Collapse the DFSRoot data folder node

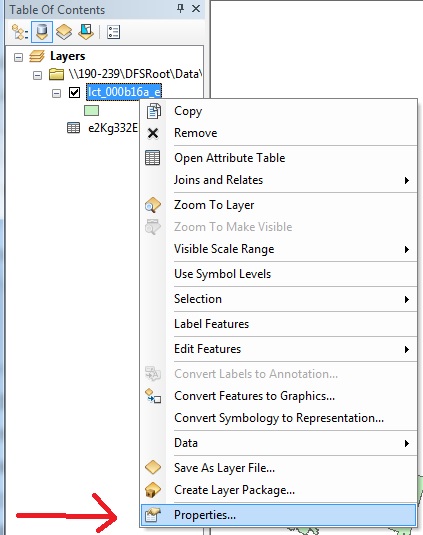point(37,75)
